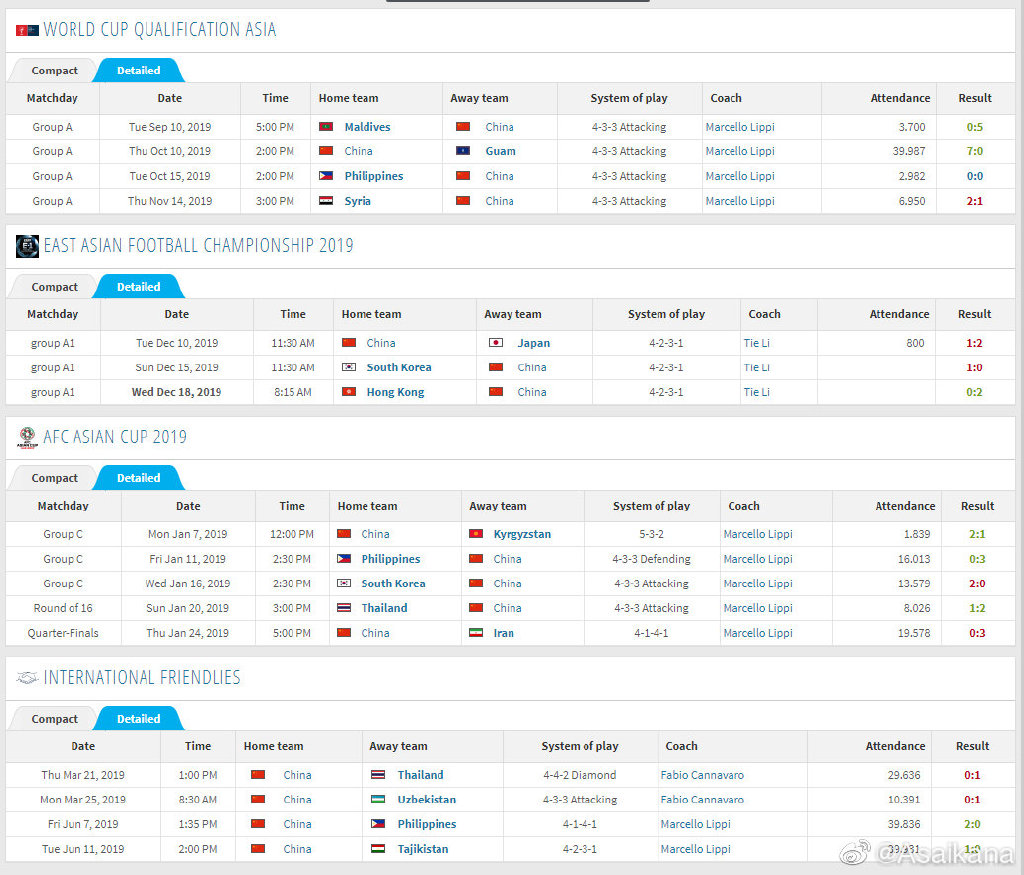
Task: Open the 1:2 result of Japan match
Action: pyautogui.click(x=974, y=343)
